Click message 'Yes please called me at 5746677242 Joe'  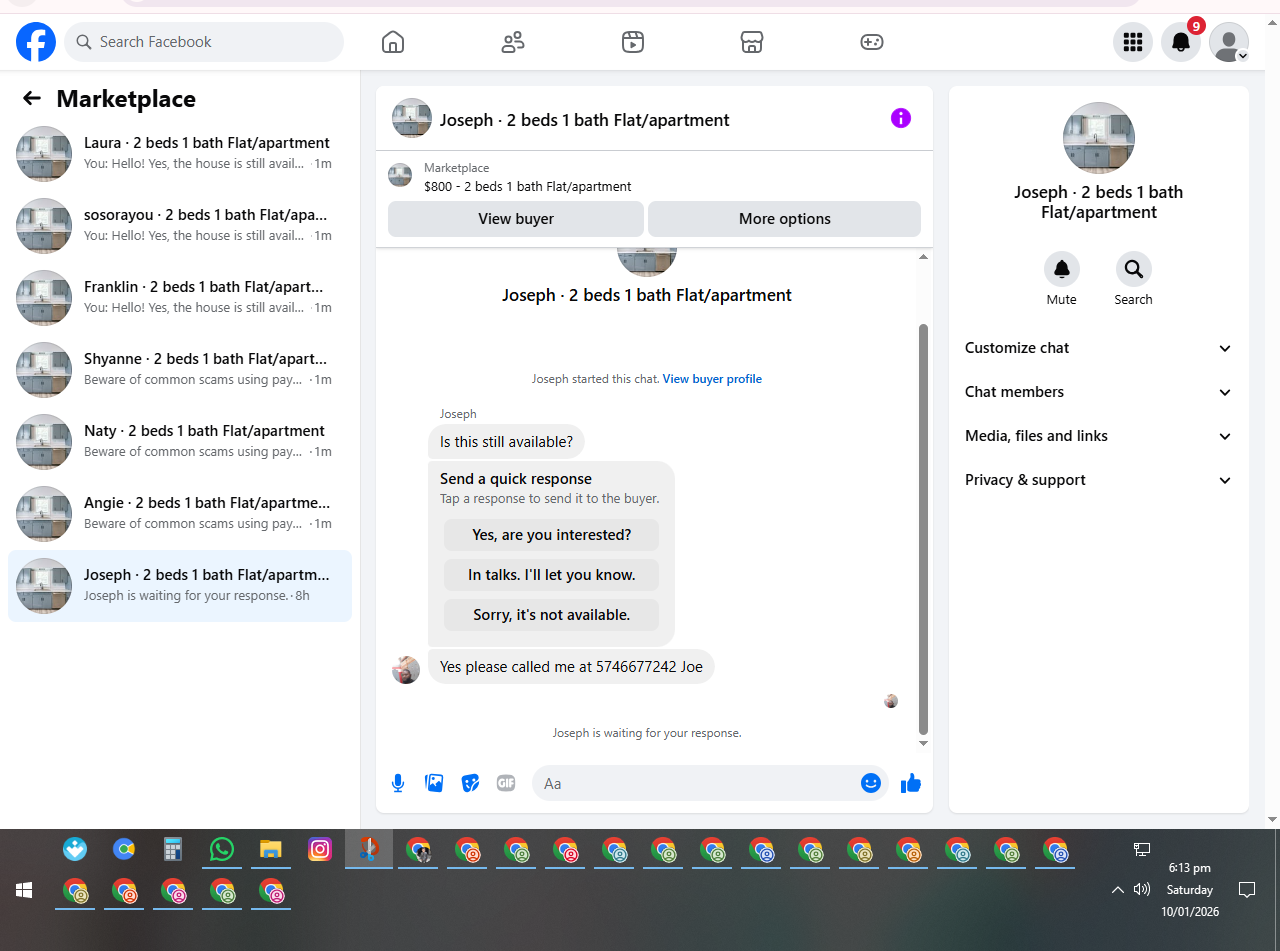point(571,666)
